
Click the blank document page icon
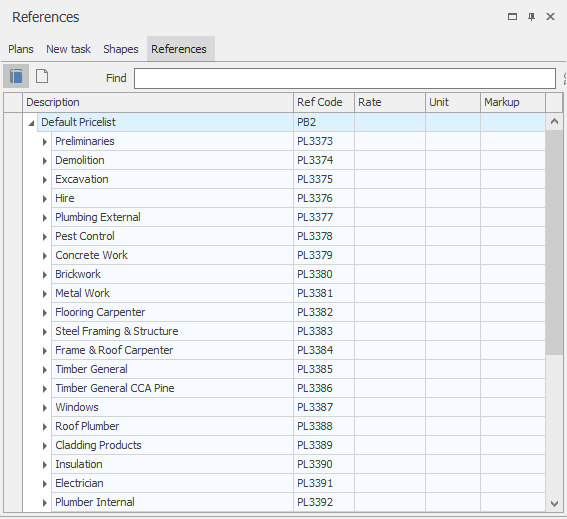point(42,76)
